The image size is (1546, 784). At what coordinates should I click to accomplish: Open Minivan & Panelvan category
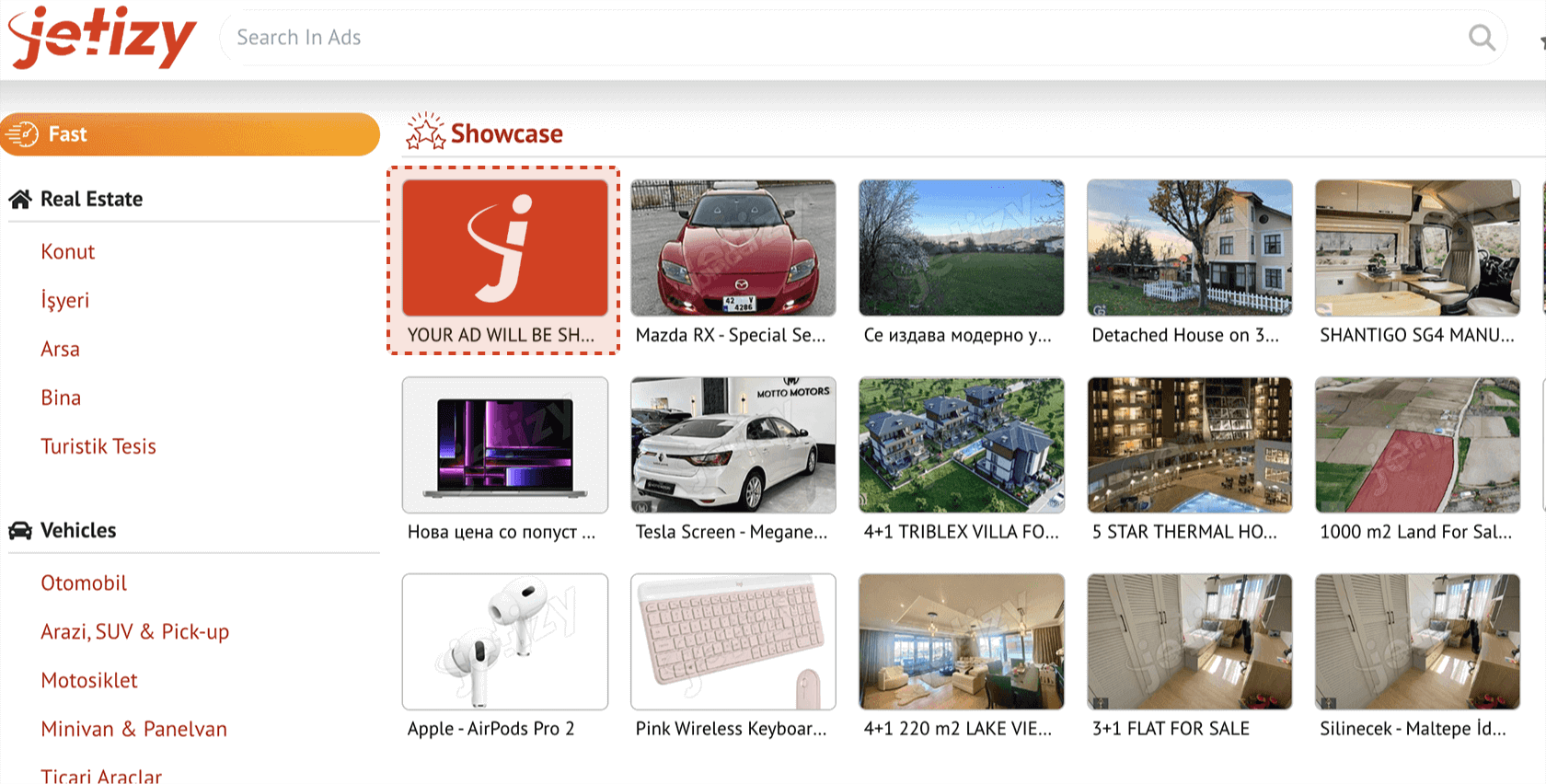pyautogui.click(x=133, y=729)
